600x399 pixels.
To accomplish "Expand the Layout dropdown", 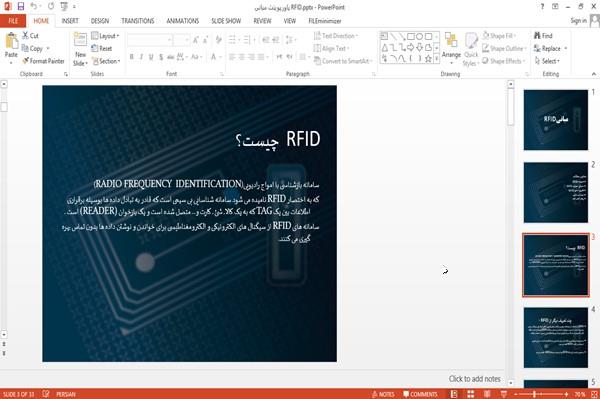I will coord(105,36).
